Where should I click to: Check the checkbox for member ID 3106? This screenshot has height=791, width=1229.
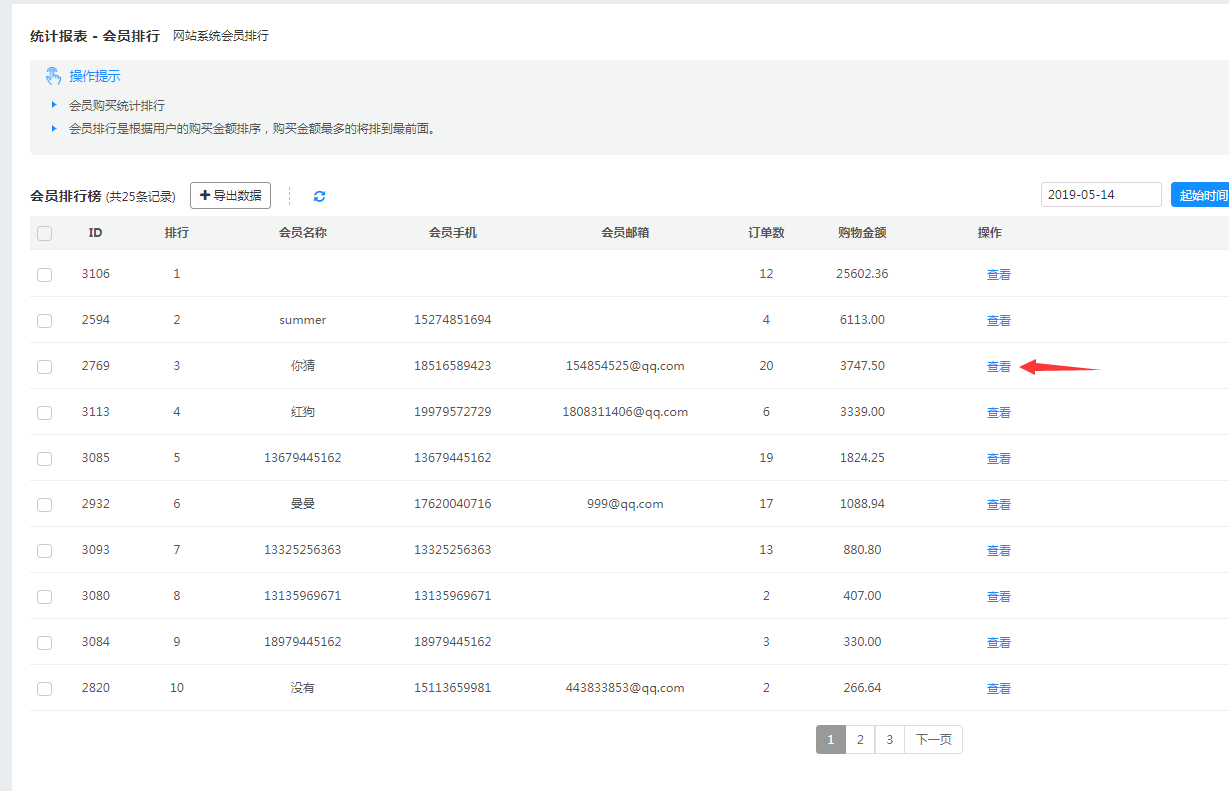tap(44, 274)
